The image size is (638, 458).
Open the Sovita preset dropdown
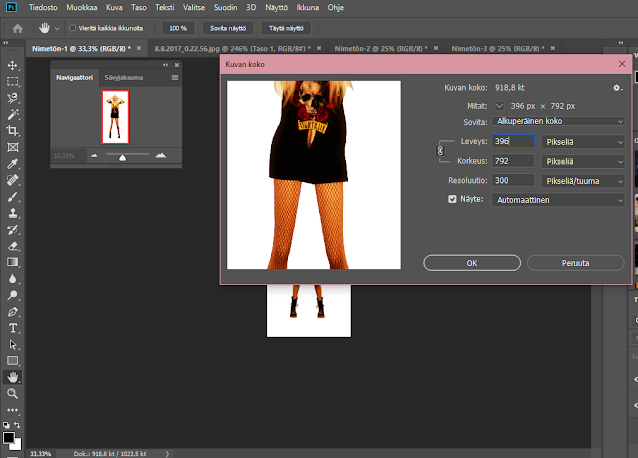coord(557,121)
